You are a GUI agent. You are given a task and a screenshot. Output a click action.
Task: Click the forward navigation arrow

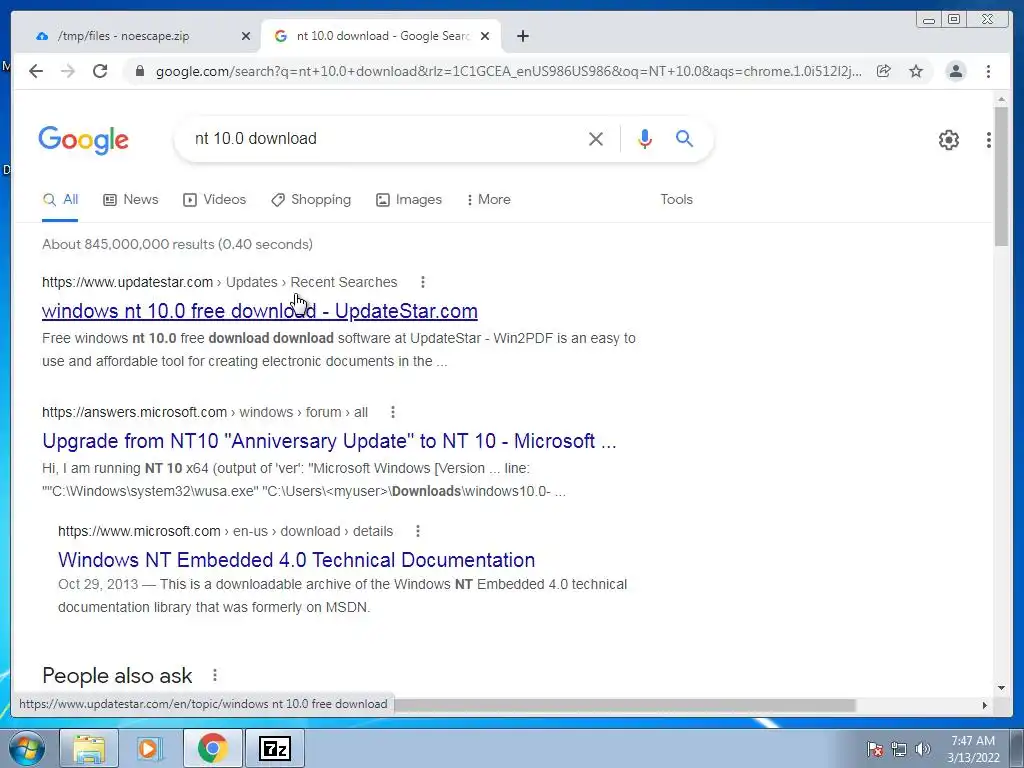(x=68, y=71)
